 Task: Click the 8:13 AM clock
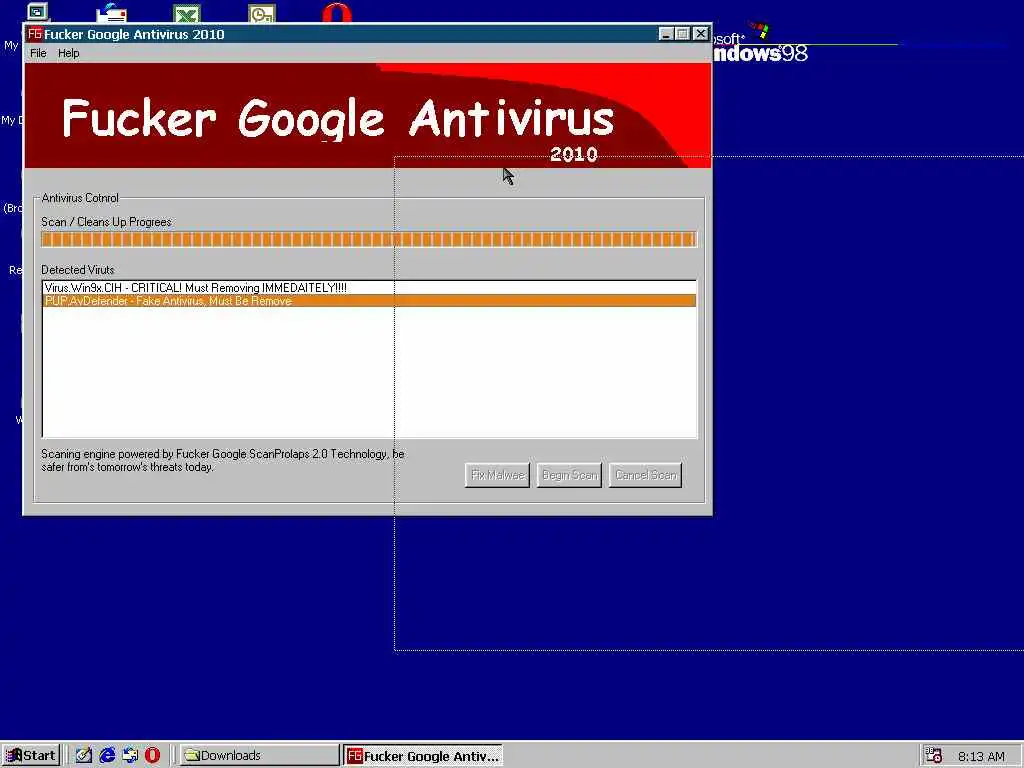982,756
